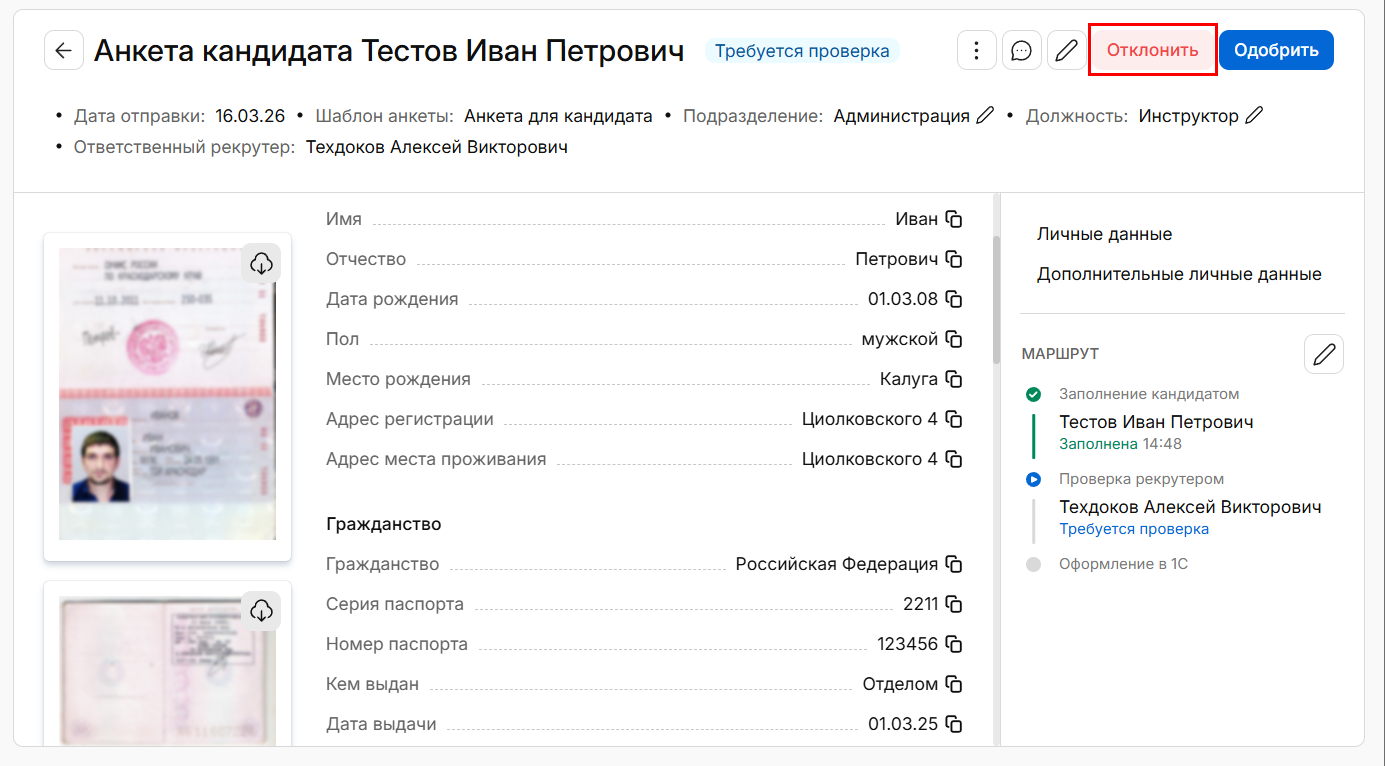Image resolution: width=1385 pixels, height=766 pixels.
Task: Copy the Имя value Иван
Action: (954, 219)
